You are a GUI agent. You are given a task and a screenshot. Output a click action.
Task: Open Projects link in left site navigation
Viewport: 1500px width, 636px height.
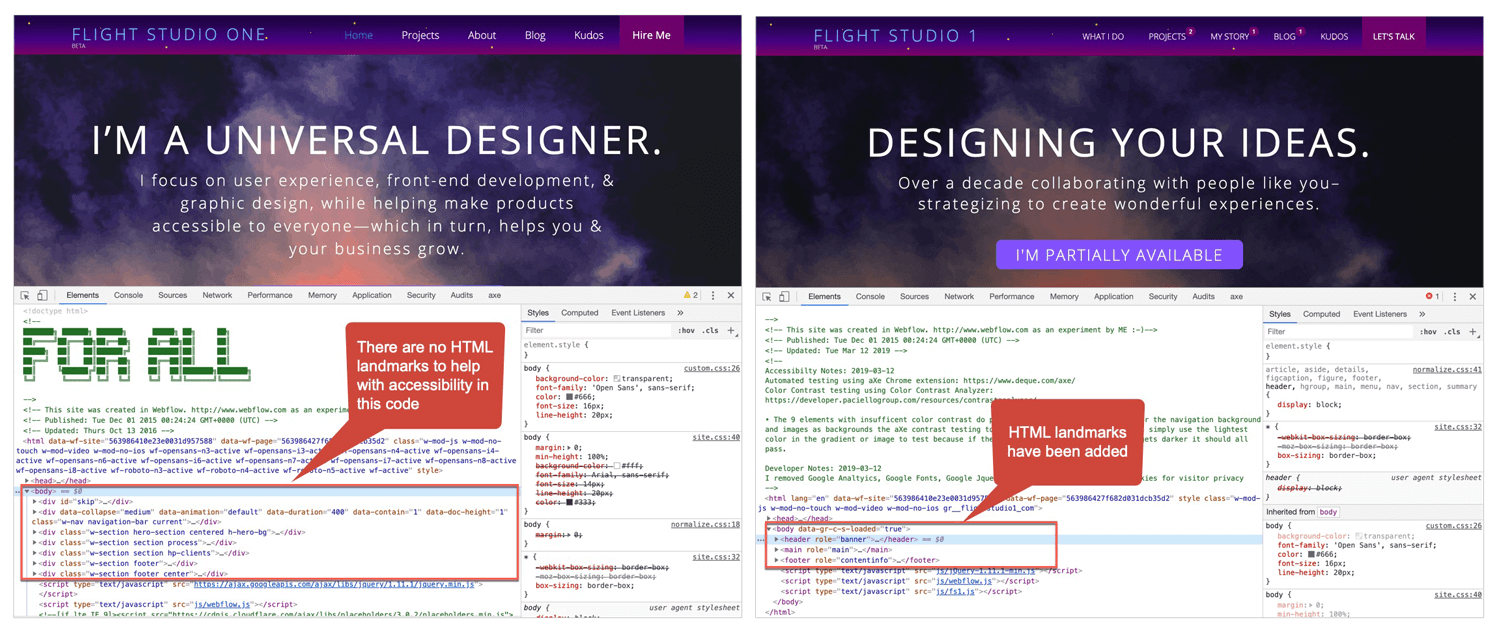pos(420,35)
